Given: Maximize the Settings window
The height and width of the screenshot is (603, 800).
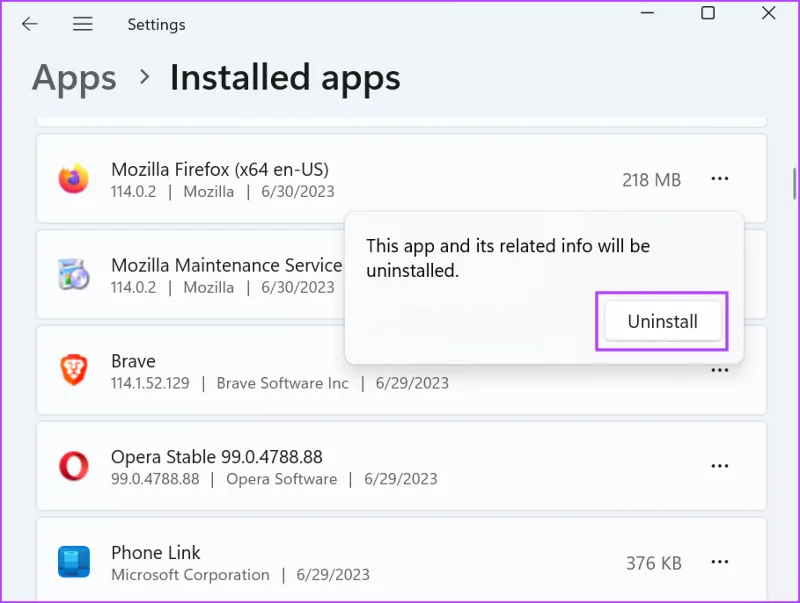Looking at the screenshot, I should click(708, 13).
